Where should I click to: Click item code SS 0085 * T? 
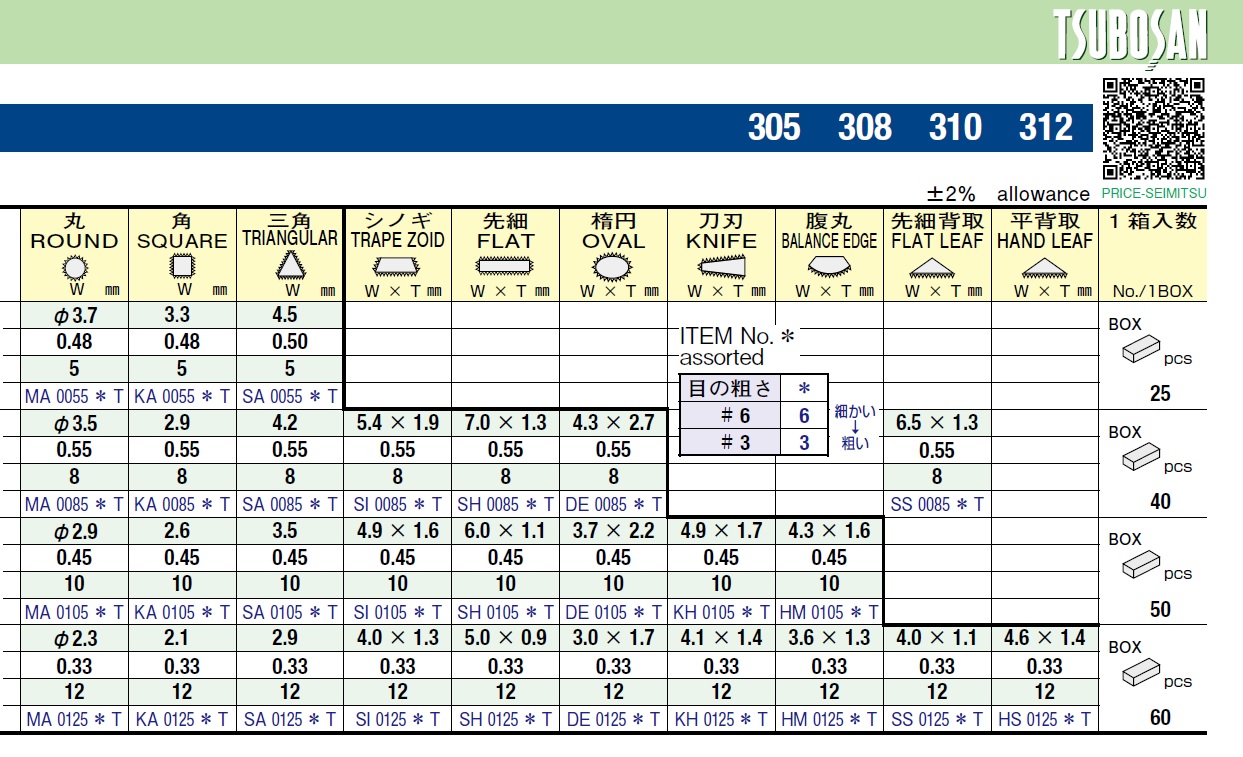click(x=937, y=504)
